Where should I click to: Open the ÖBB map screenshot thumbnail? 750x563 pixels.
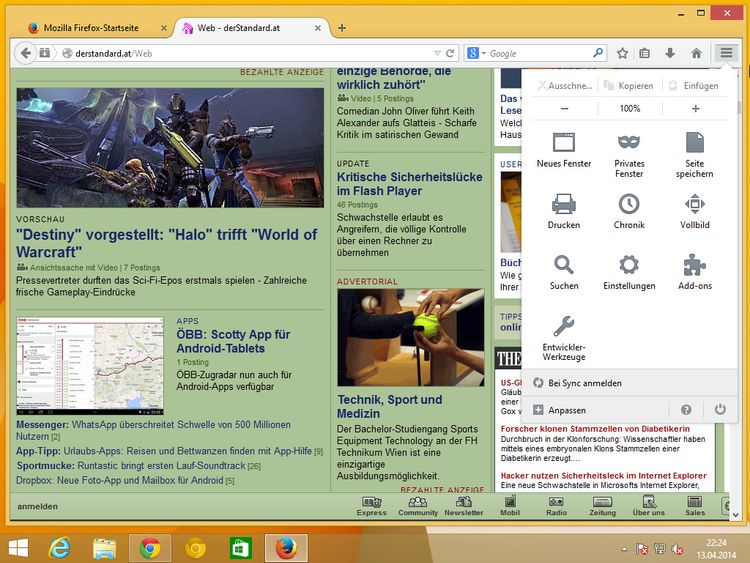pyautogui.click(x=90, y=365)
